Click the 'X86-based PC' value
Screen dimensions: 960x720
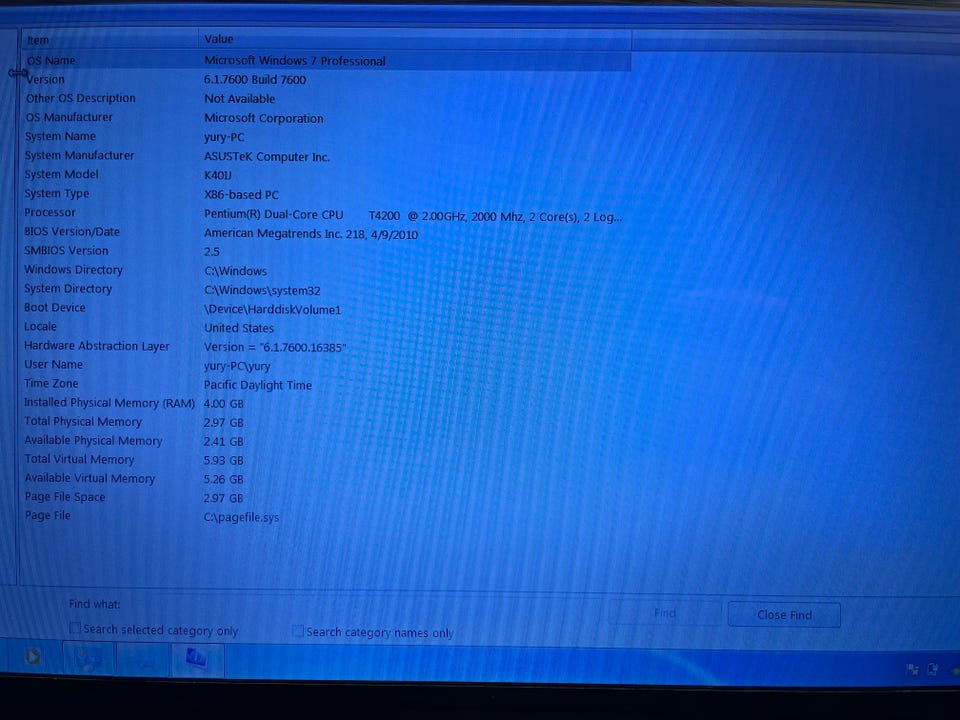[x=241, y=195]
